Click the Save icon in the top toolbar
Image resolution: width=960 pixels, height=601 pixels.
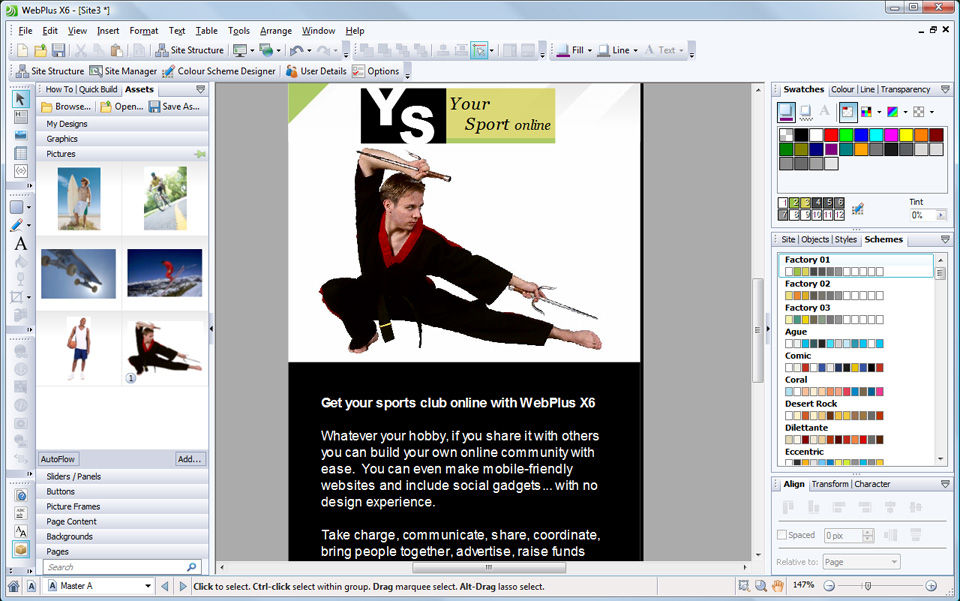coord(58,50)
